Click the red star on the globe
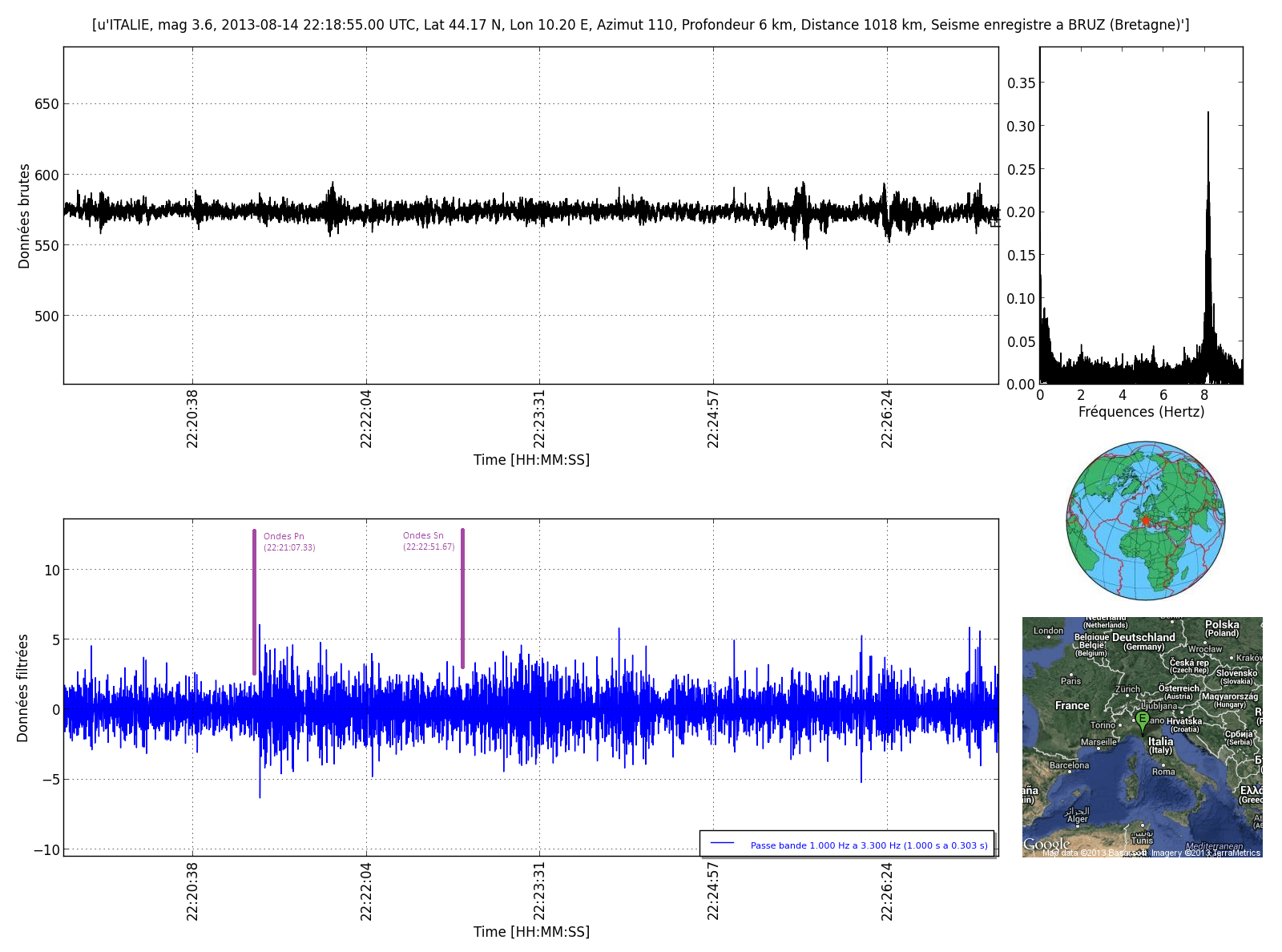This screenshot has width=1282, height=952. (x=1146, y=521)
